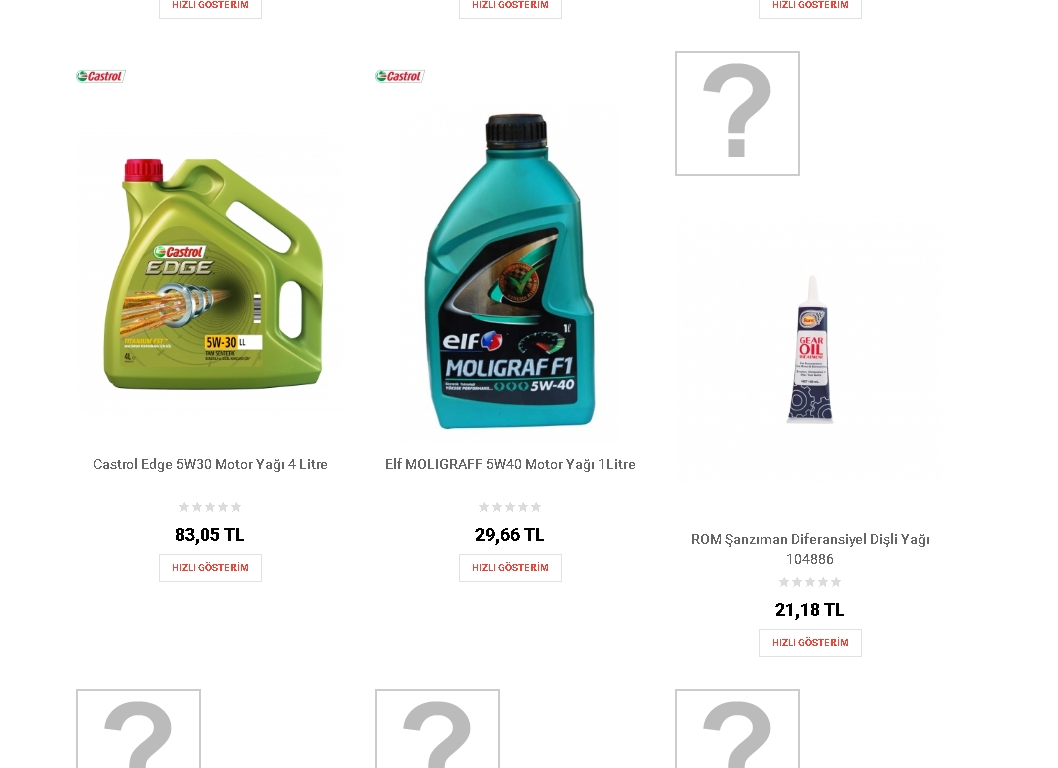Rate Elf Moligraff using its star rating

tap(509, 507)
